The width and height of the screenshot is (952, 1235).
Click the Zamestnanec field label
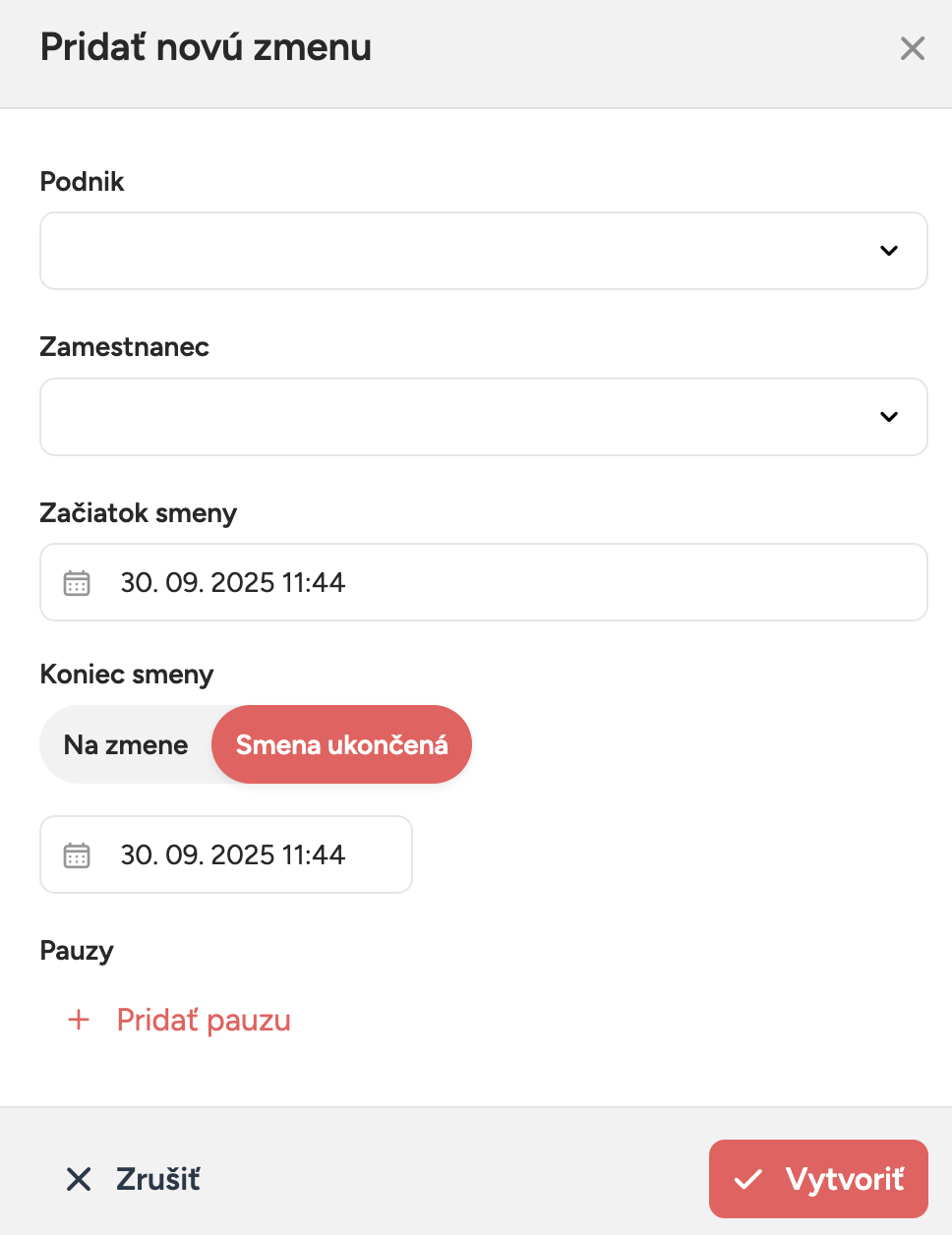125,347
